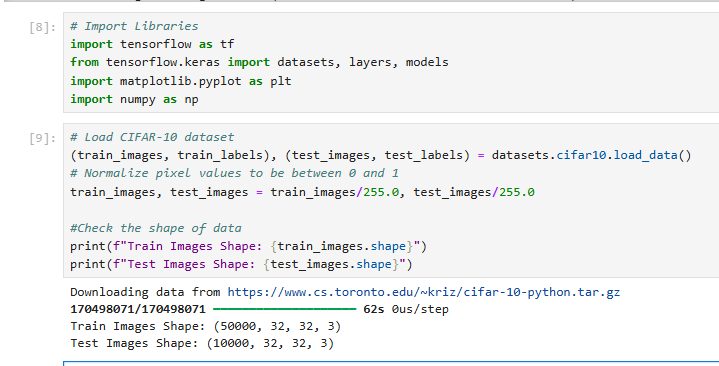Screen dimensions: 719x366
Task: Click the 'from tensorflow.keras import' code line
Action: 259,62
